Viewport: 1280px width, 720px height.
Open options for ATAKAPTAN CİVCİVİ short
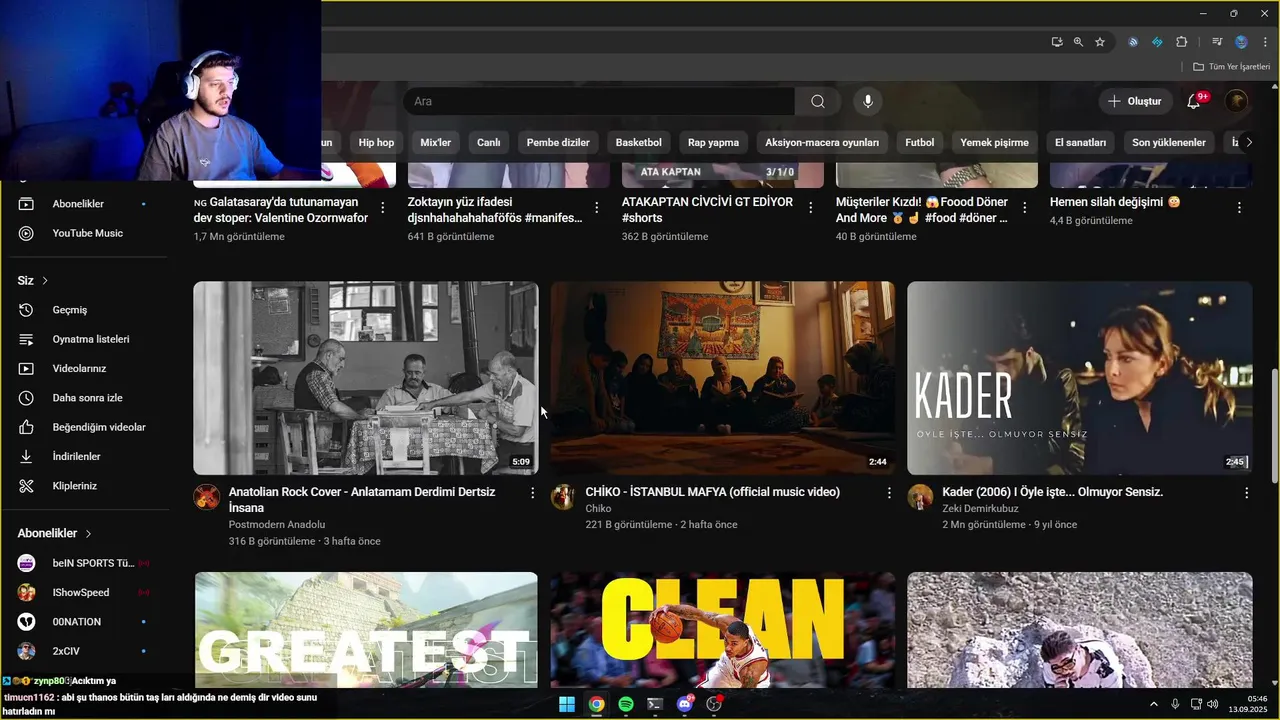pyautogui.click(x=811, y=208)
